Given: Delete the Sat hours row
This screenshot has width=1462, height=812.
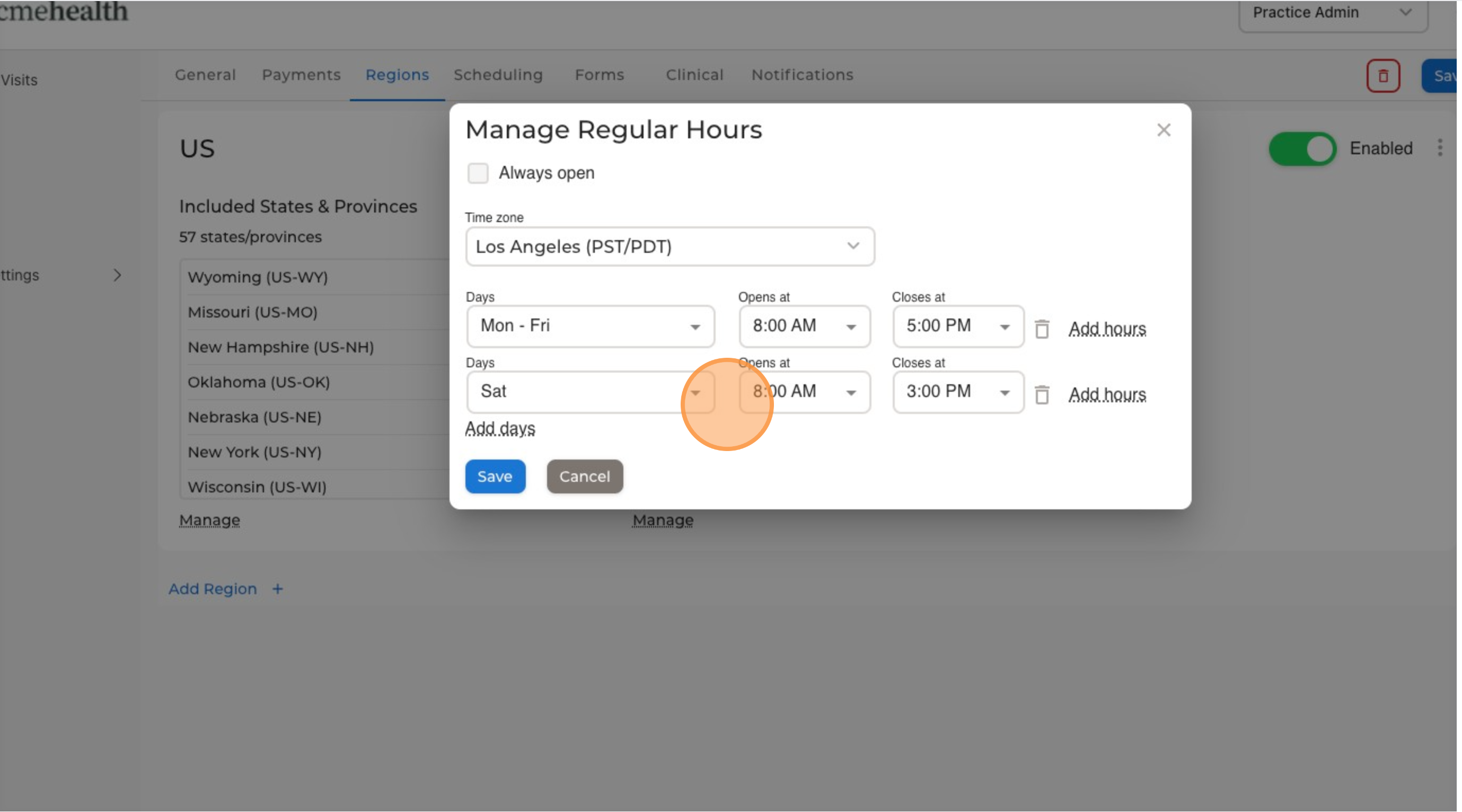Looking at the screenshot, I should point(1042,395).
